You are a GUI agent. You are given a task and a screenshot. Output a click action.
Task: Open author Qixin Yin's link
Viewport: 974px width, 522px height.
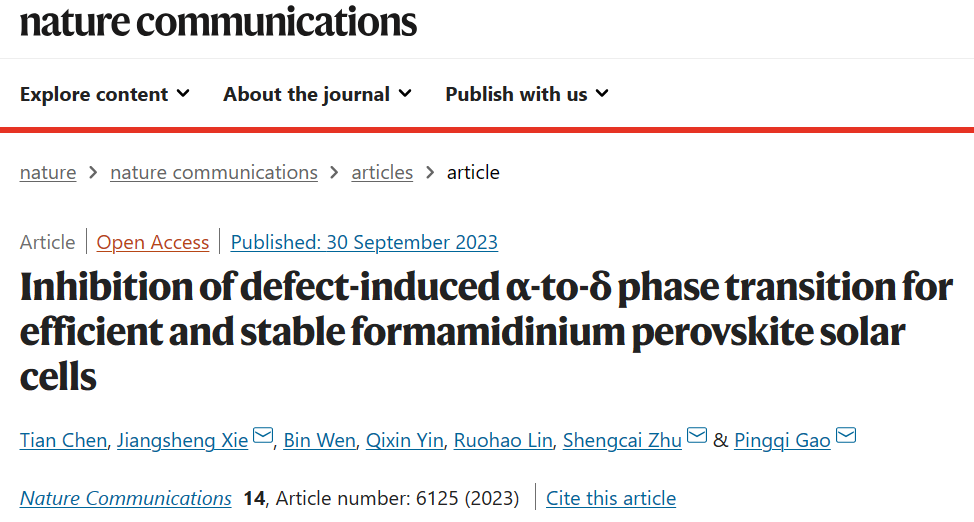click(x=404, y=440)
